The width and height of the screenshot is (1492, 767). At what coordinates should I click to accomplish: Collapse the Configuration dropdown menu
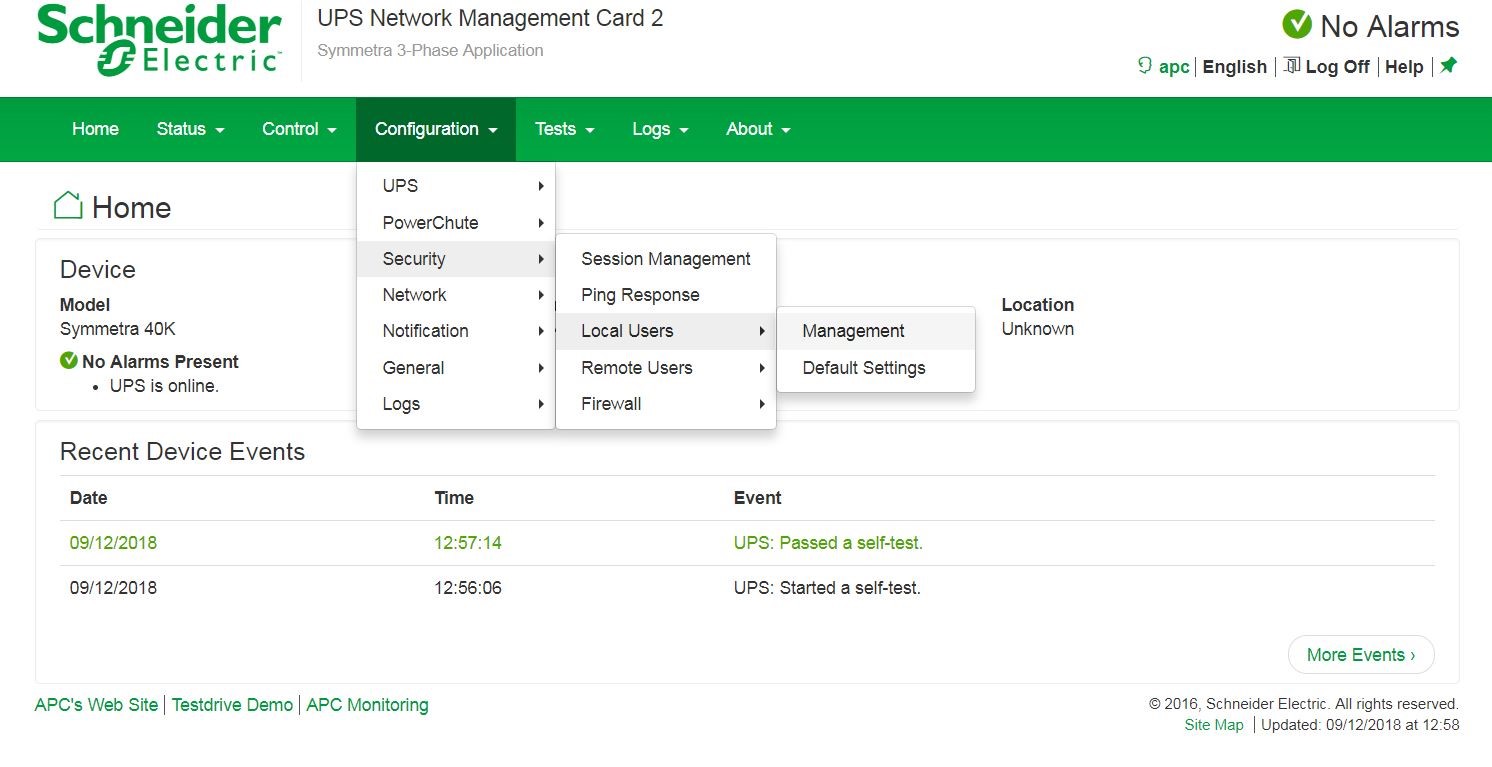coord(436,129)
